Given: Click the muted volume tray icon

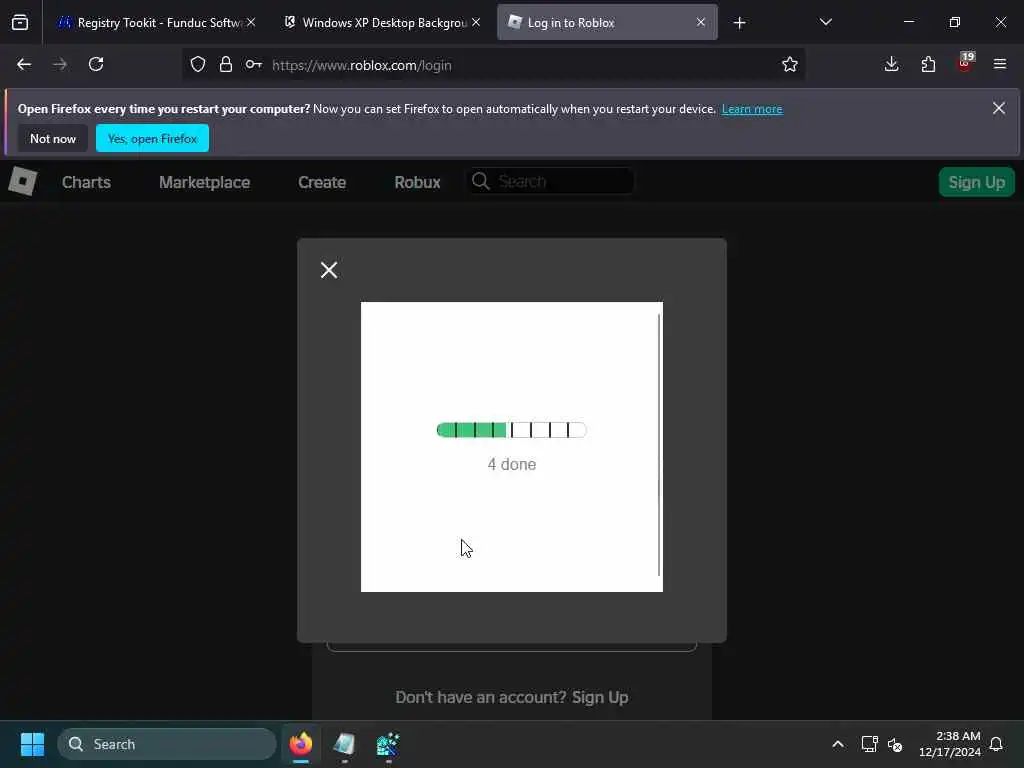Looking at the screenshot, I should 895,744.
